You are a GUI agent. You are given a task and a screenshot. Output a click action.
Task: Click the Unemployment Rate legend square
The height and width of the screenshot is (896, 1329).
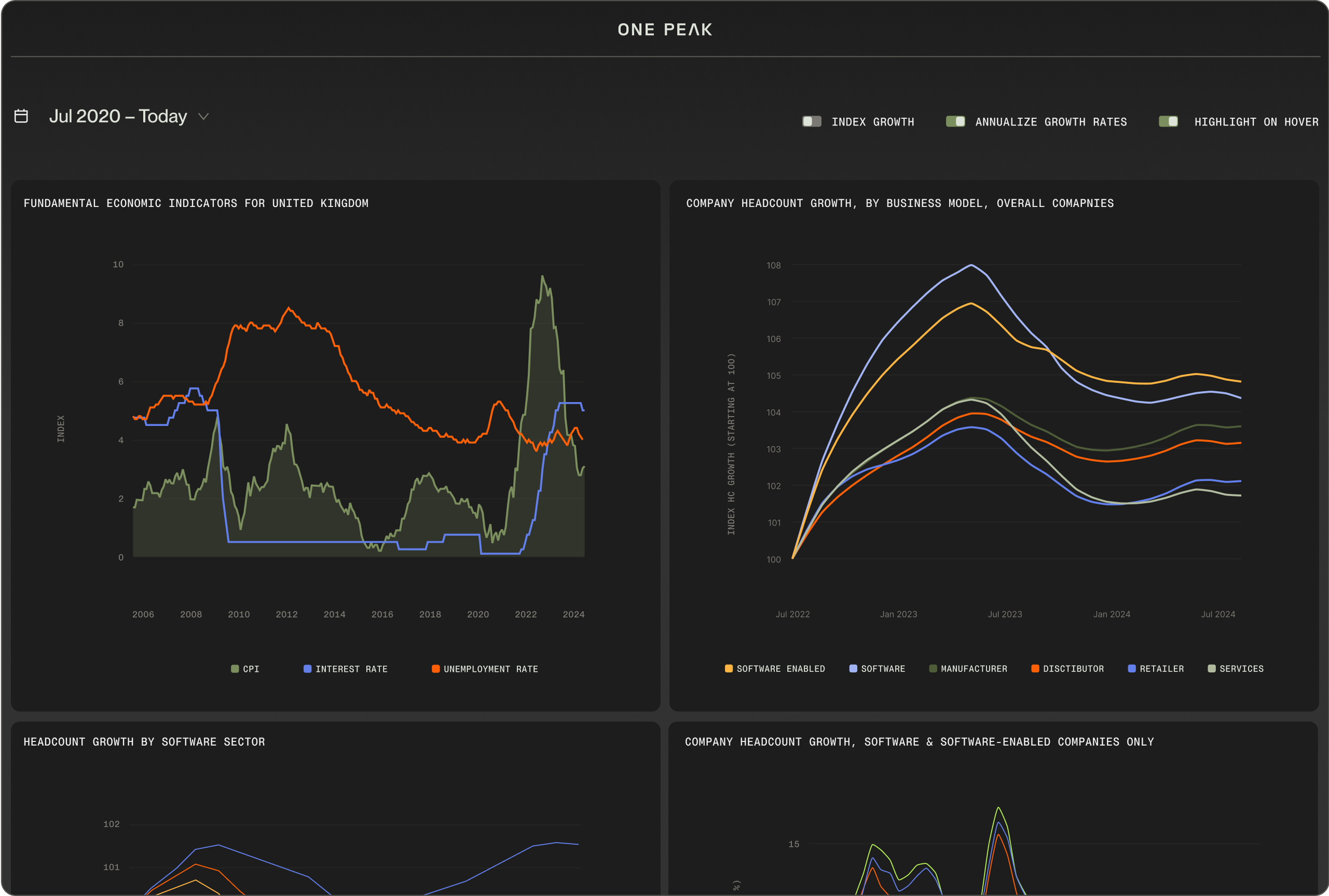click(436, 669)
